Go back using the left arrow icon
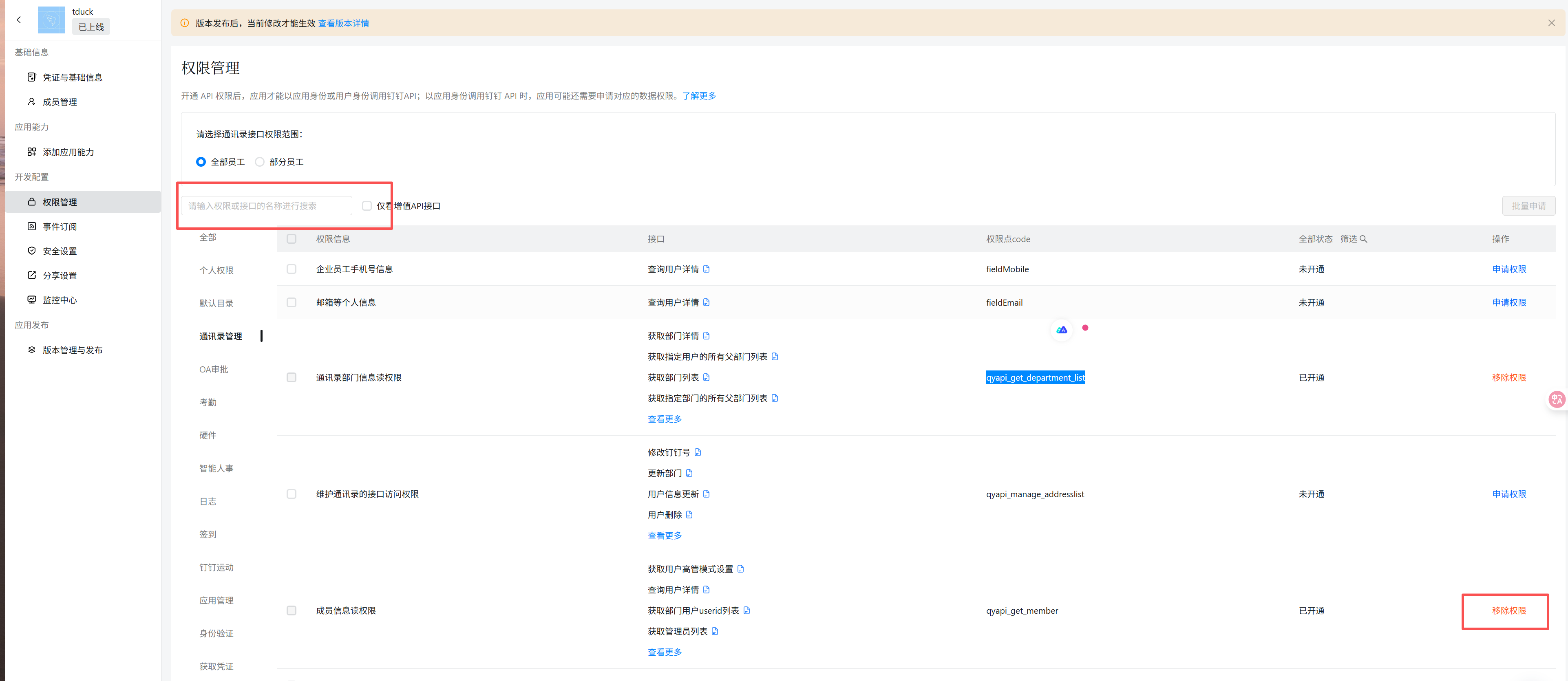 19,20
